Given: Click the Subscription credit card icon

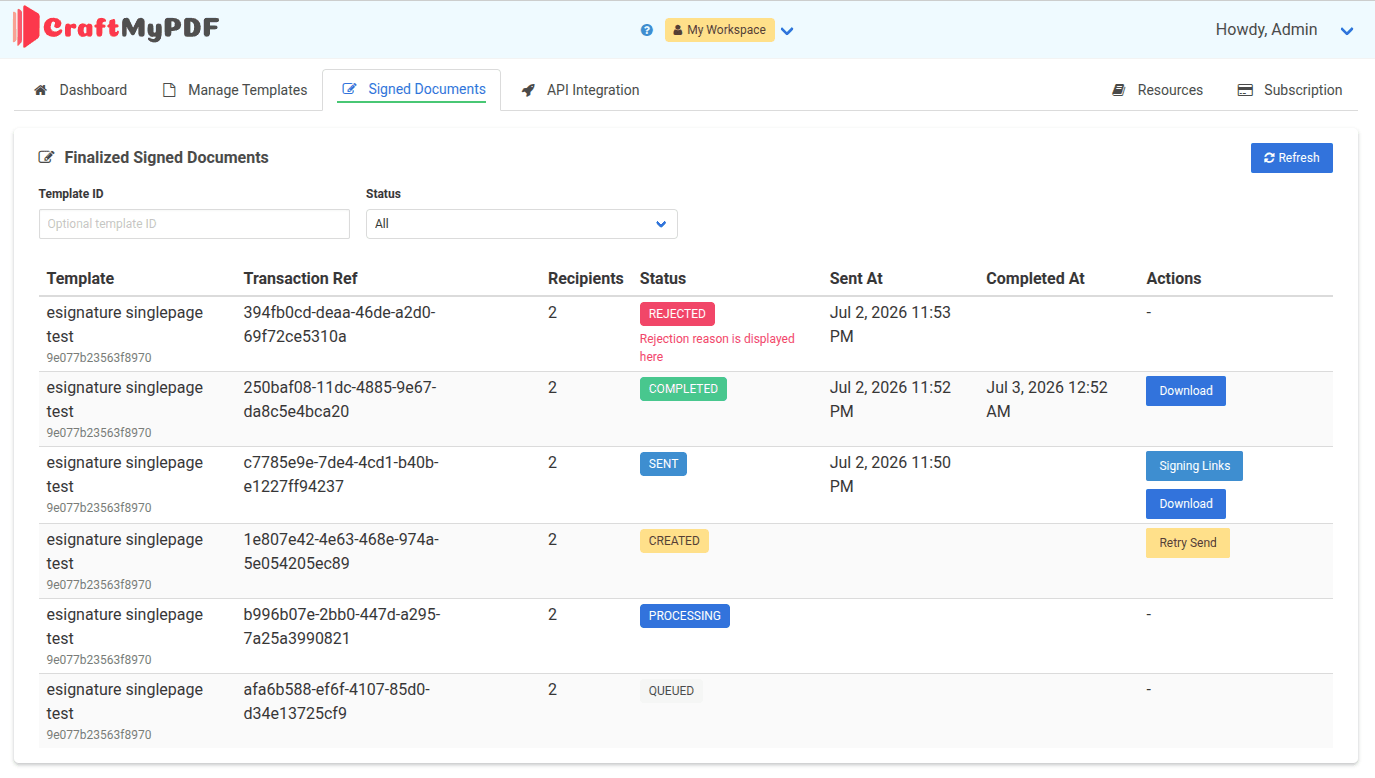Looking at the screenshot, I should click(x=1245, y=90).
